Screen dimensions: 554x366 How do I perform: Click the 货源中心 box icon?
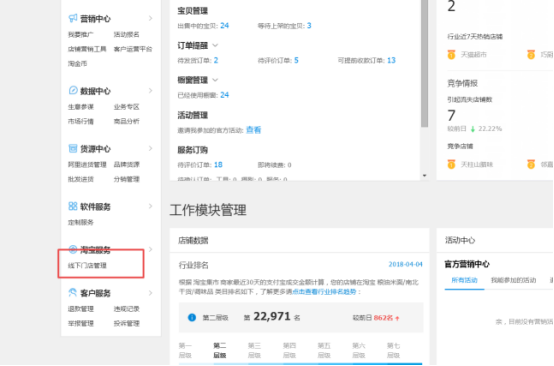73,148
